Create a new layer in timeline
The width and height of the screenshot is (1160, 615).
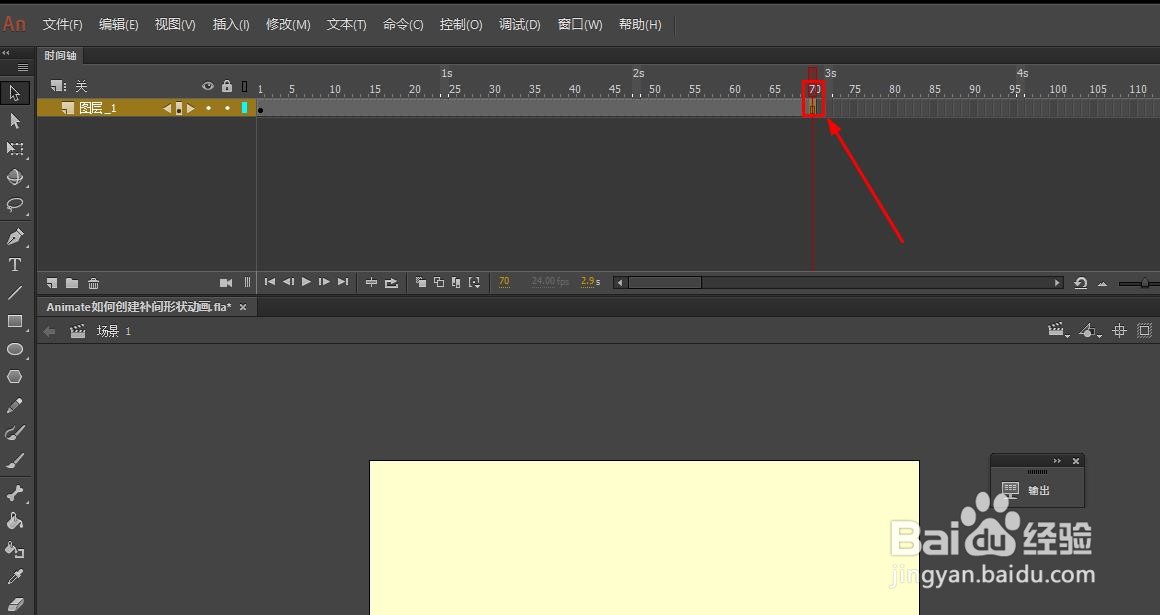52,283
